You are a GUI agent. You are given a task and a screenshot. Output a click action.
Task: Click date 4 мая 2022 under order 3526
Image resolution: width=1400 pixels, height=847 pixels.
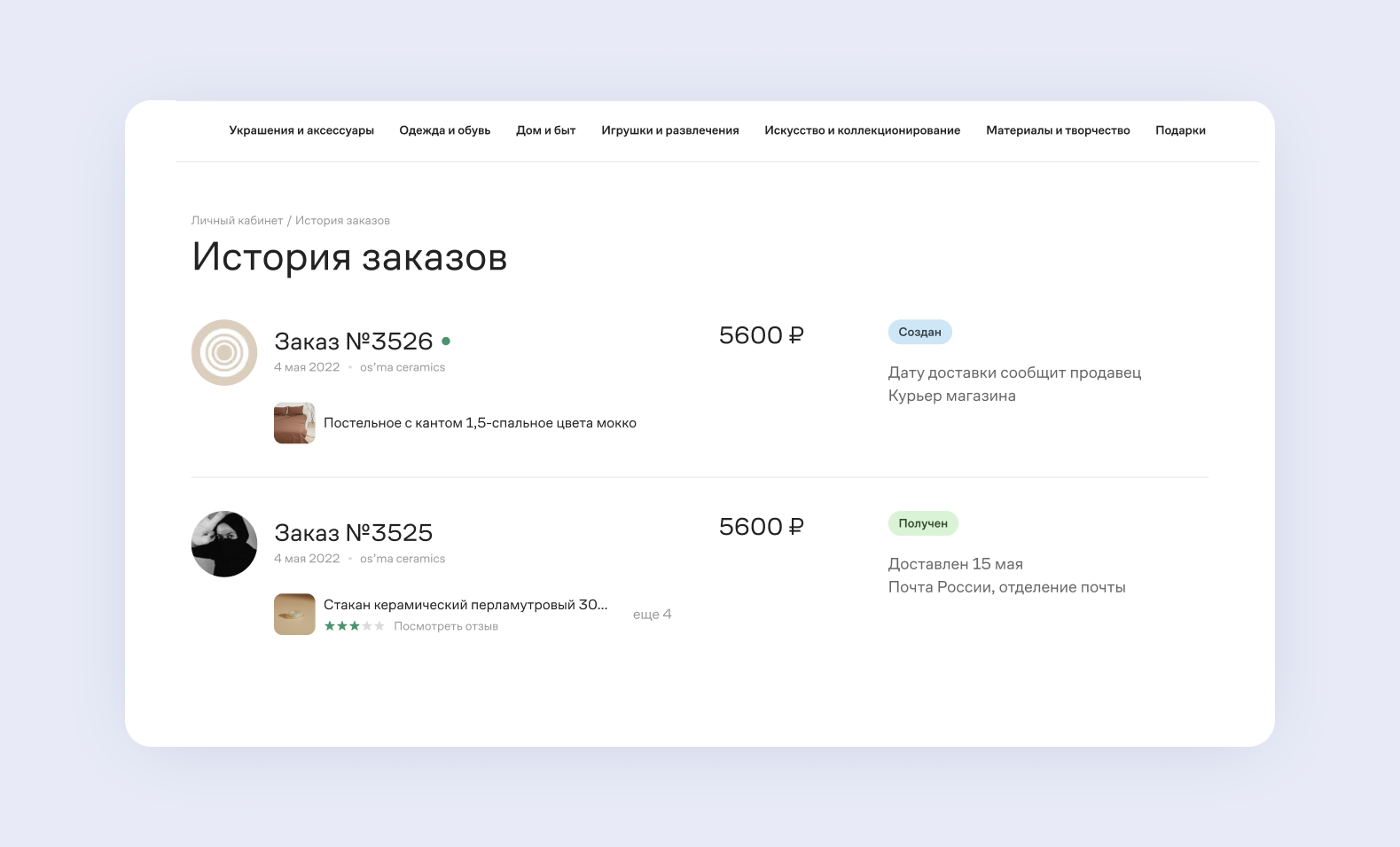pos(307,367)
